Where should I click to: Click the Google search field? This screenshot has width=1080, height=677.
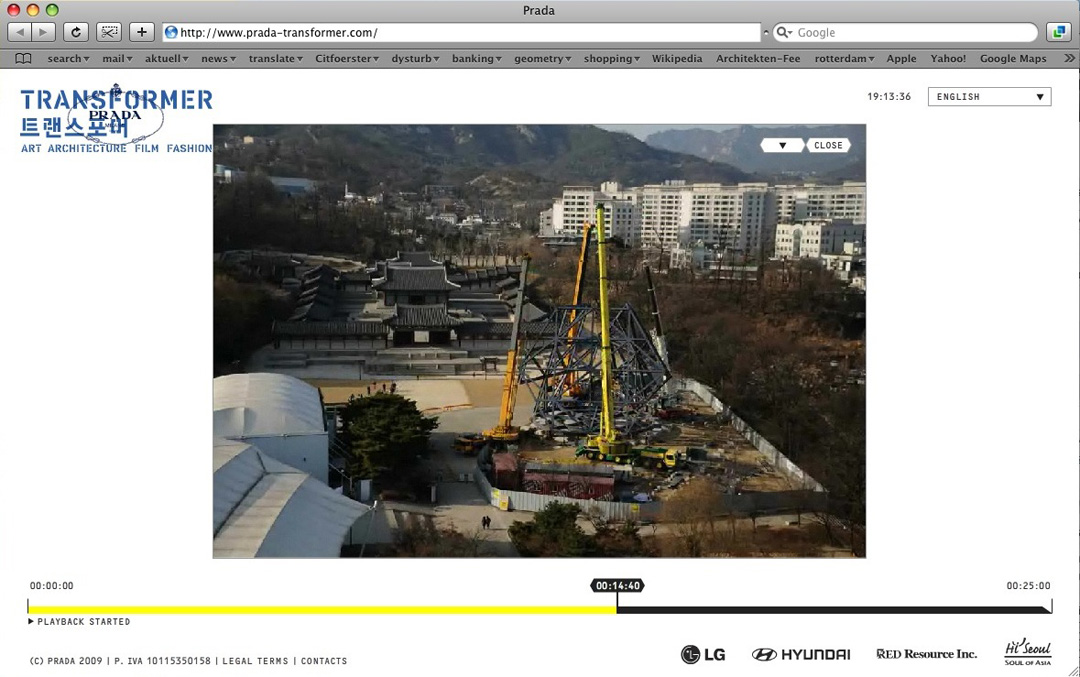pyautogui.click(x=906, y=32)
